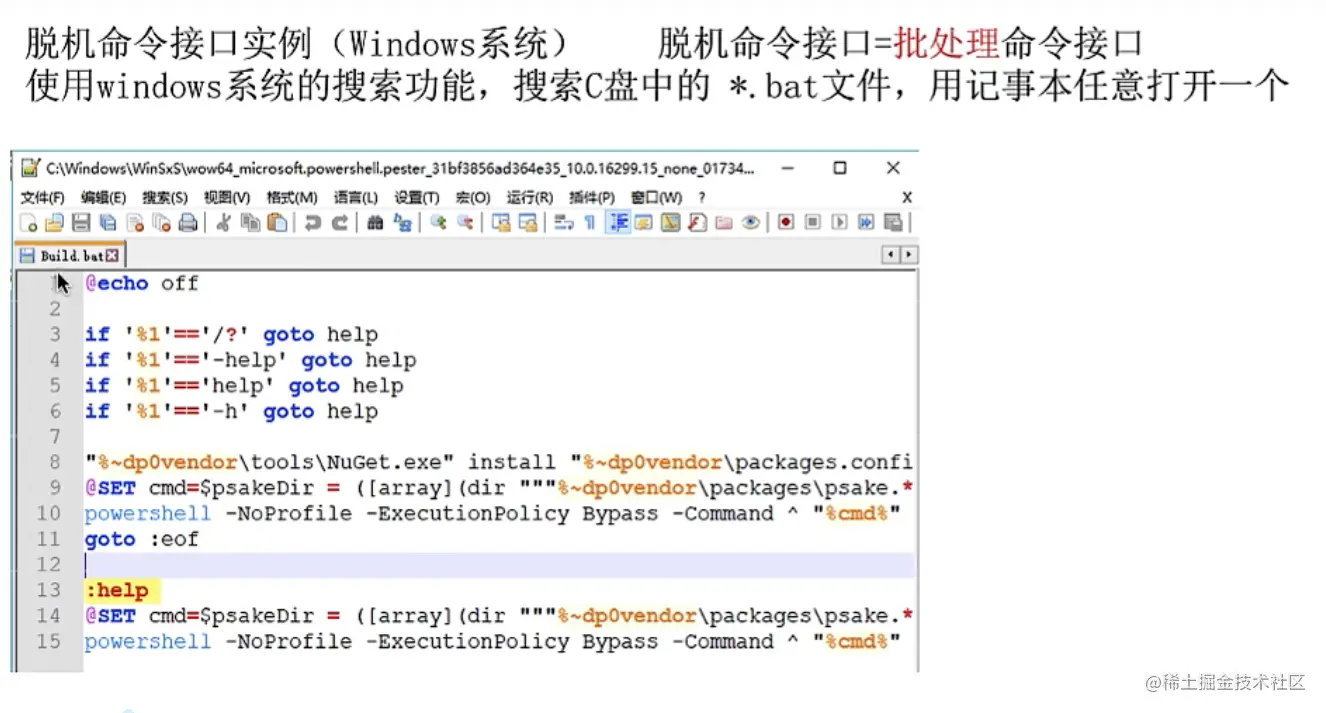Toggle the highlighted indent guide icon
1326x713 pixels.
pyautogui.click(x=618, y=222)
